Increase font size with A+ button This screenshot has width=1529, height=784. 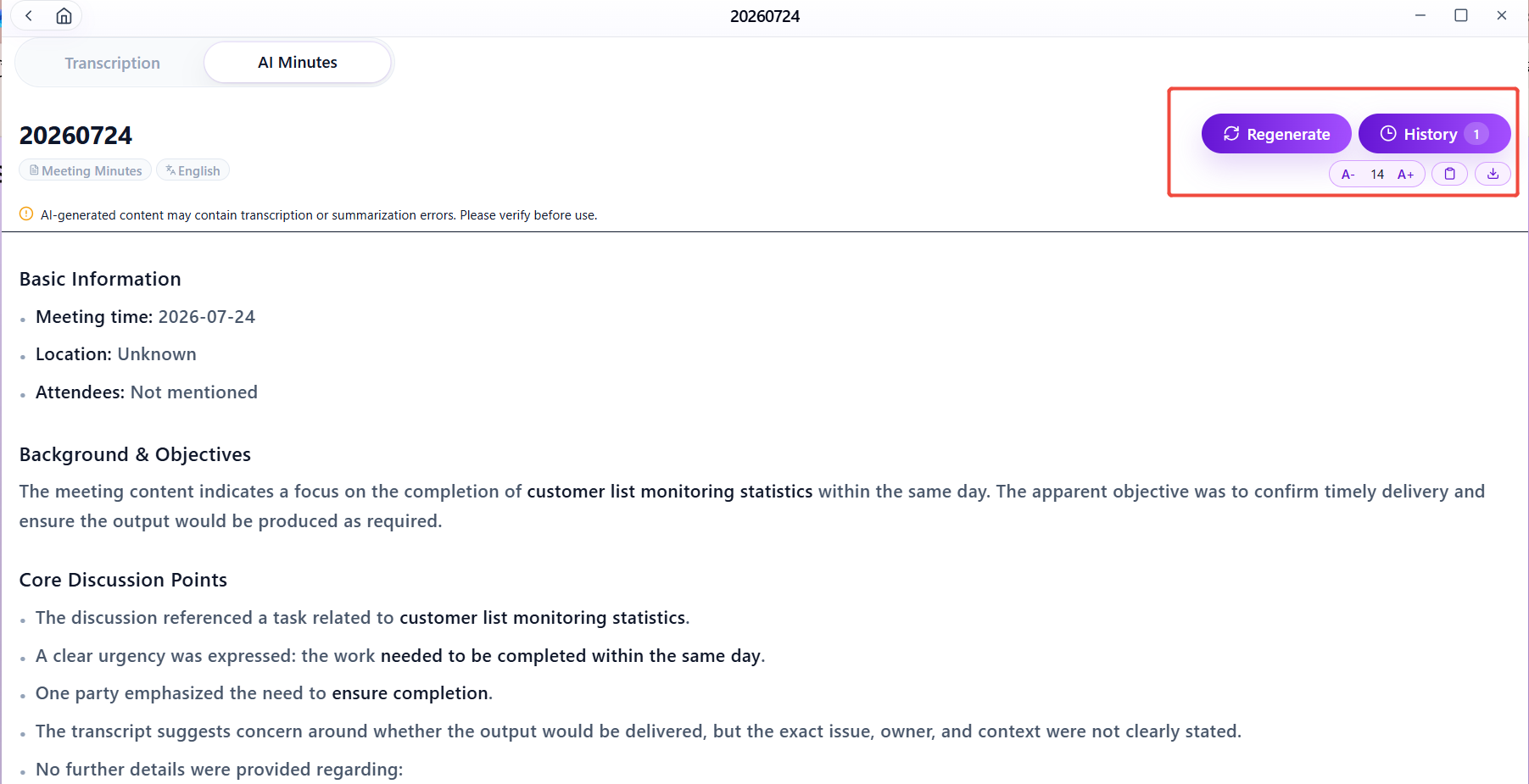point(1405,175)
